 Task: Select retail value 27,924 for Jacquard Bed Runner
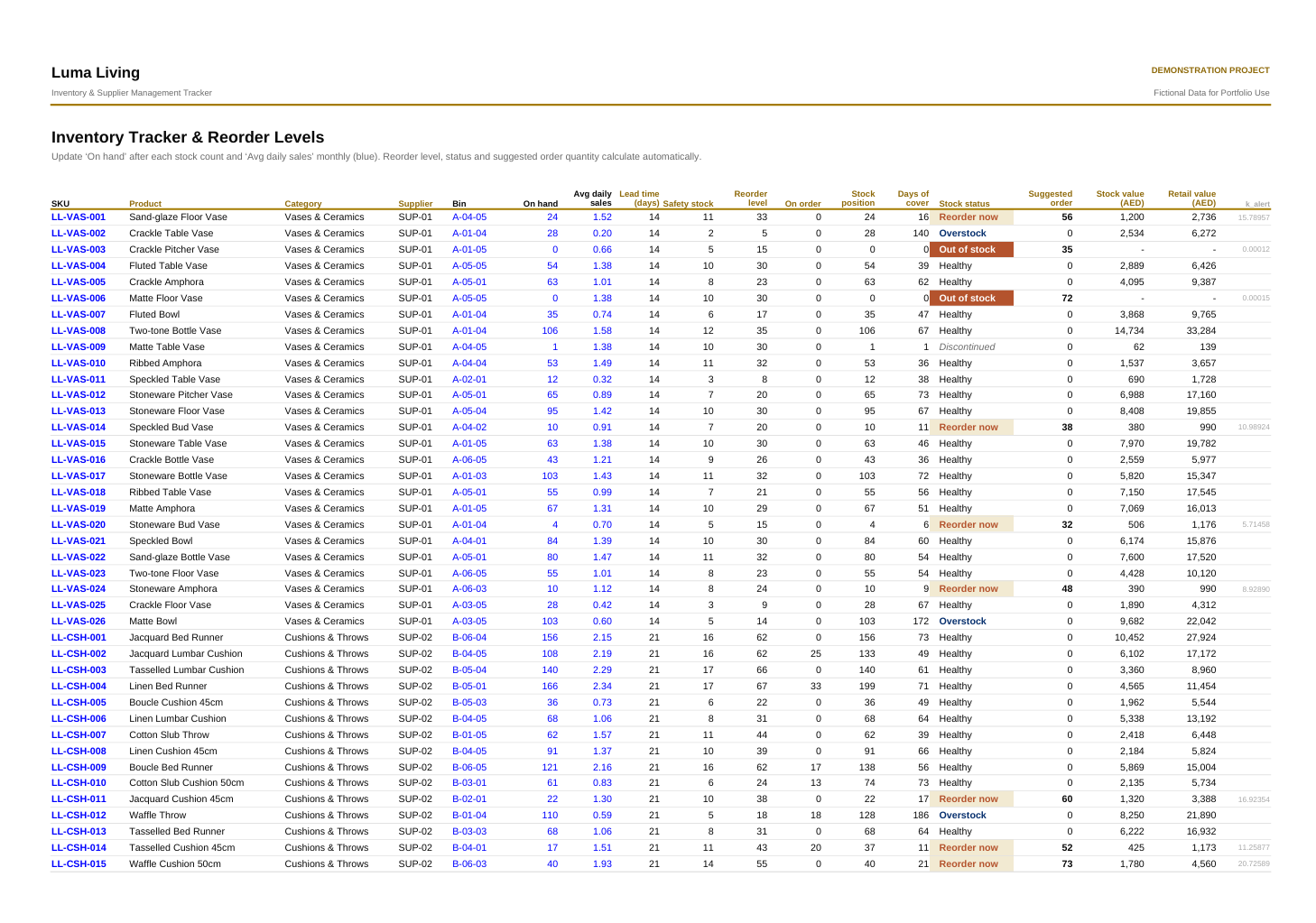tap(1201, 638)
